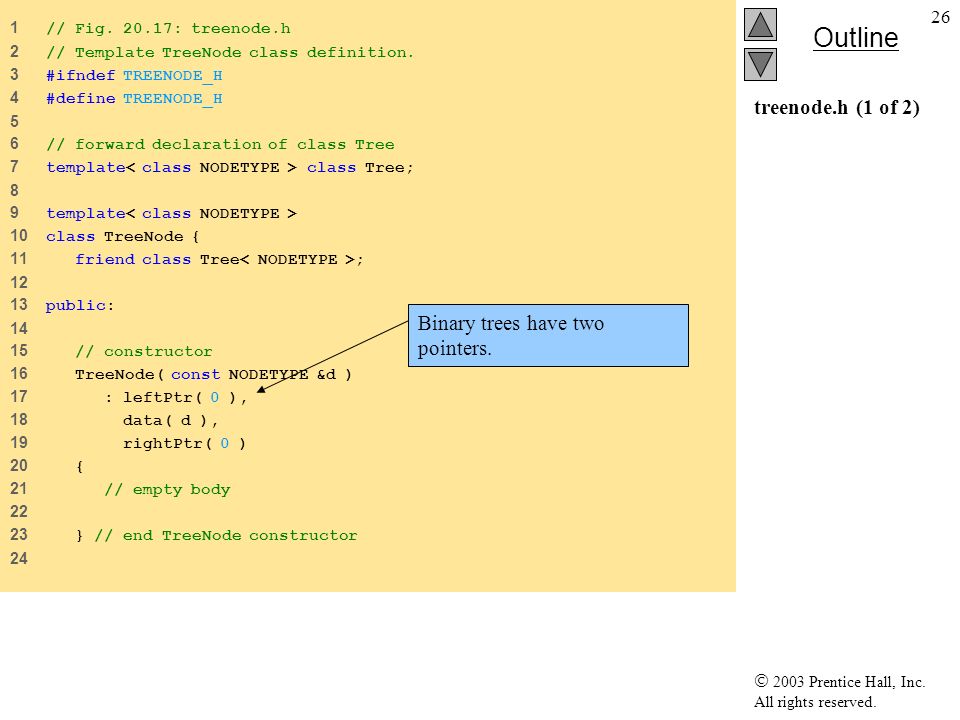960x720 pixels.
Task: Click 'rightPtr( 0 )' initializer
Action: [184, 444]
